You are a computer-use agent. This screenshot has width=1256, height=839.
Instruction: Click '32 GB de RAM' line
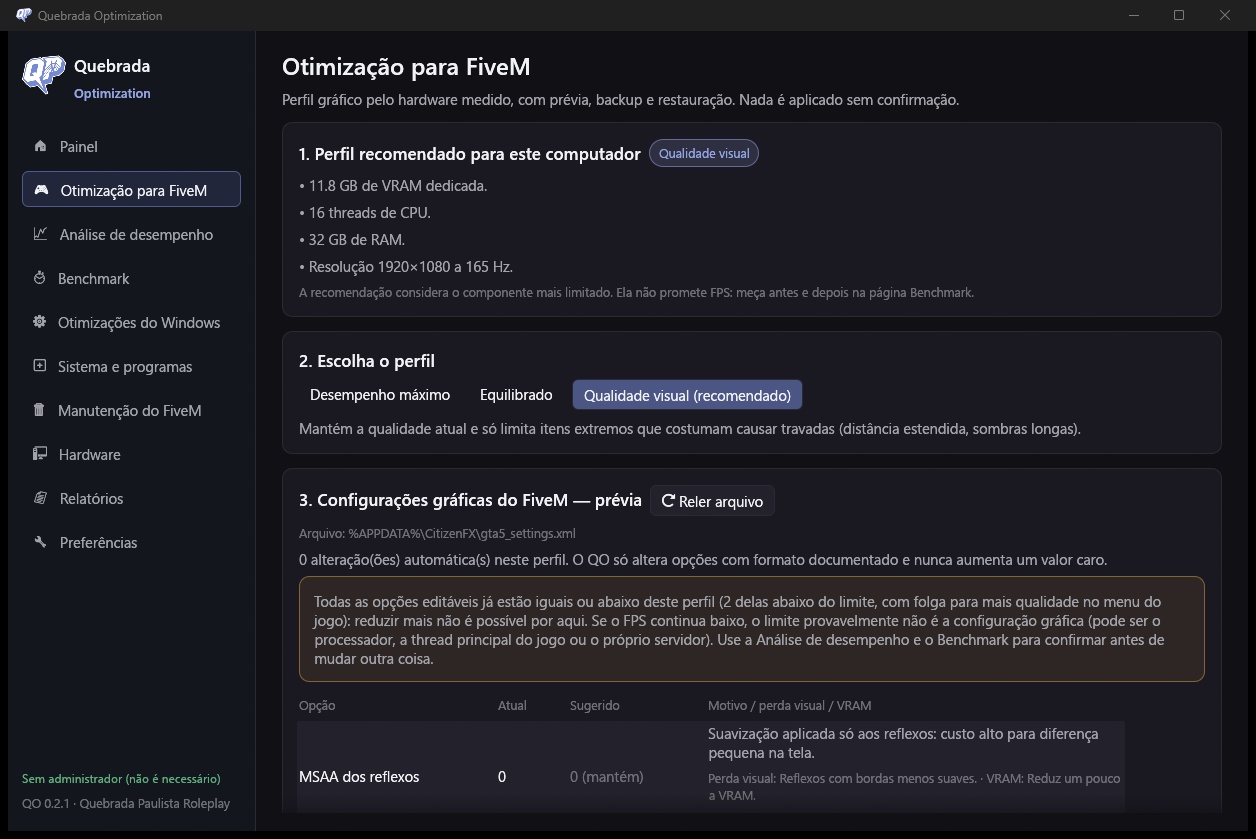[351, 240]
